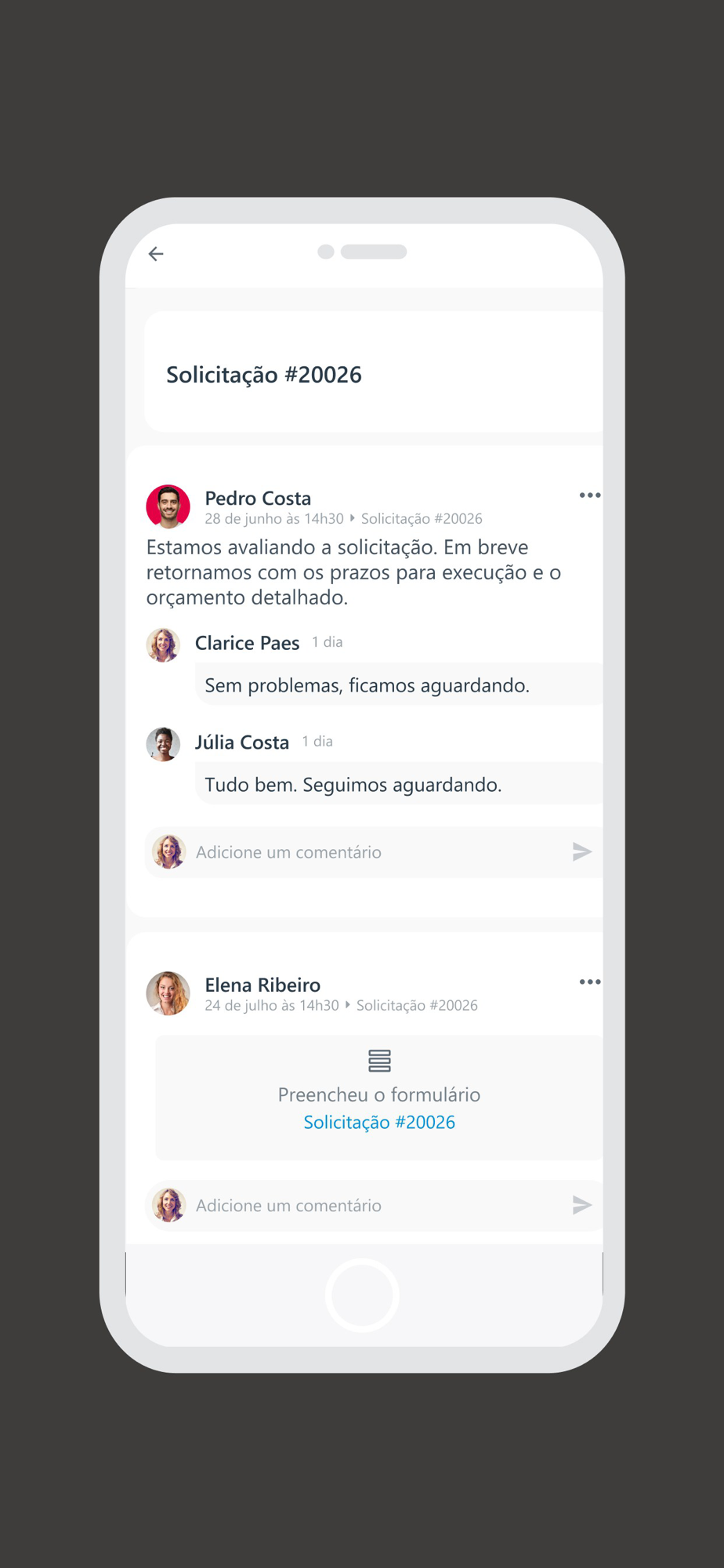The width and height of the screenshot is (724, 1568).
Task: Click the Elena Ribeiro author name
Action: pyautogui.click(x=262, y=985)
